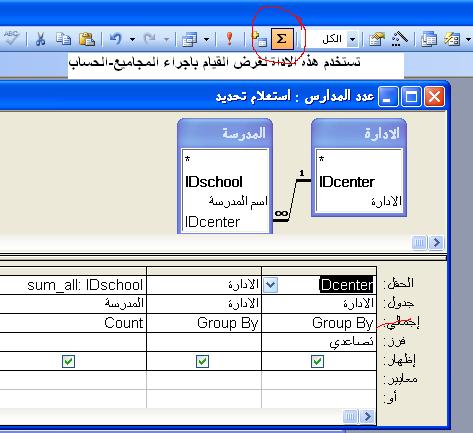473x433 pixels.
Task: Click the Build wand icon
Action: [x=399, y=39]
